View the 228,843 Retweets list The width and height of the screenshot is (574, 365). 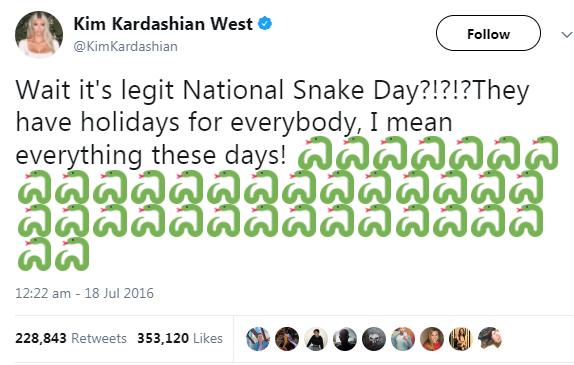tap(71, 338)
